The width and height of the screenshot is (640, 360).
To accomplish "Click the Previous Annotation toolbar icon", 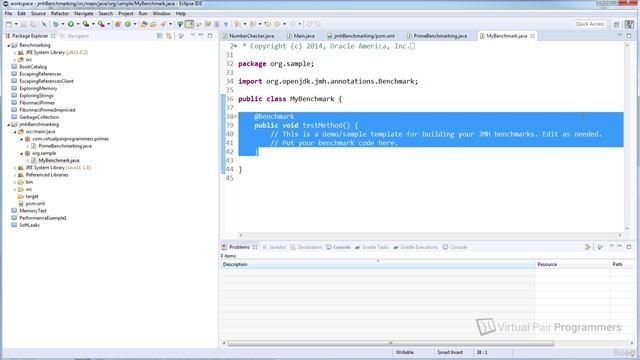I will 253,24.
